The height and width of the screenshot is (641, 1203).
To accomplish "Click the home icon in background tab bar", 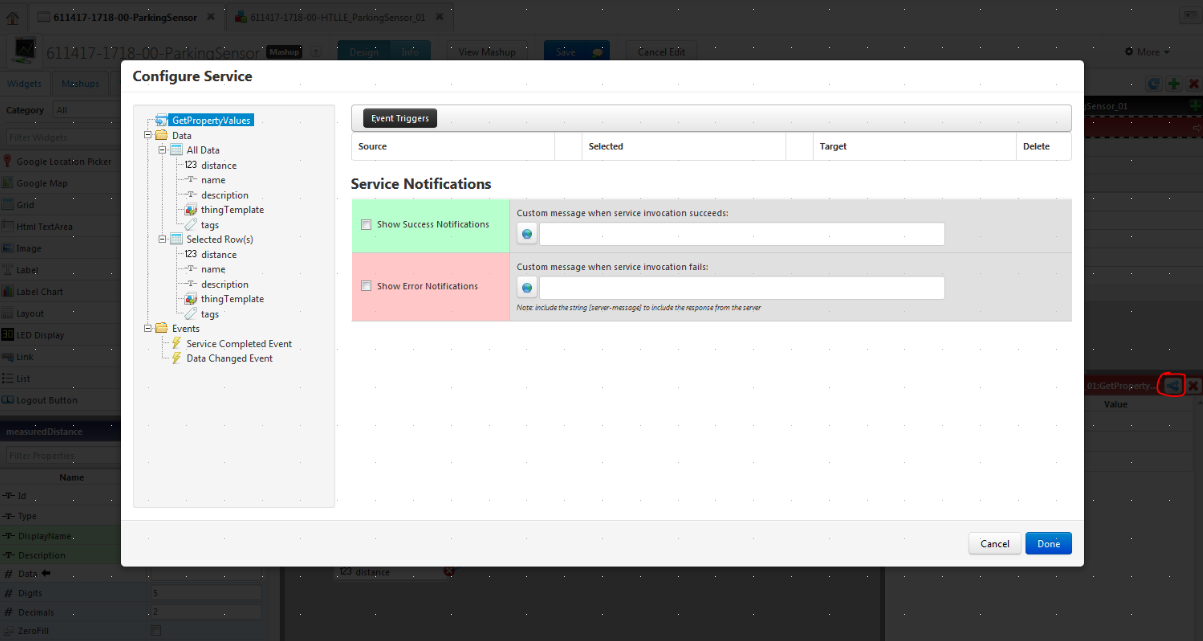I will tap(12, 17).
